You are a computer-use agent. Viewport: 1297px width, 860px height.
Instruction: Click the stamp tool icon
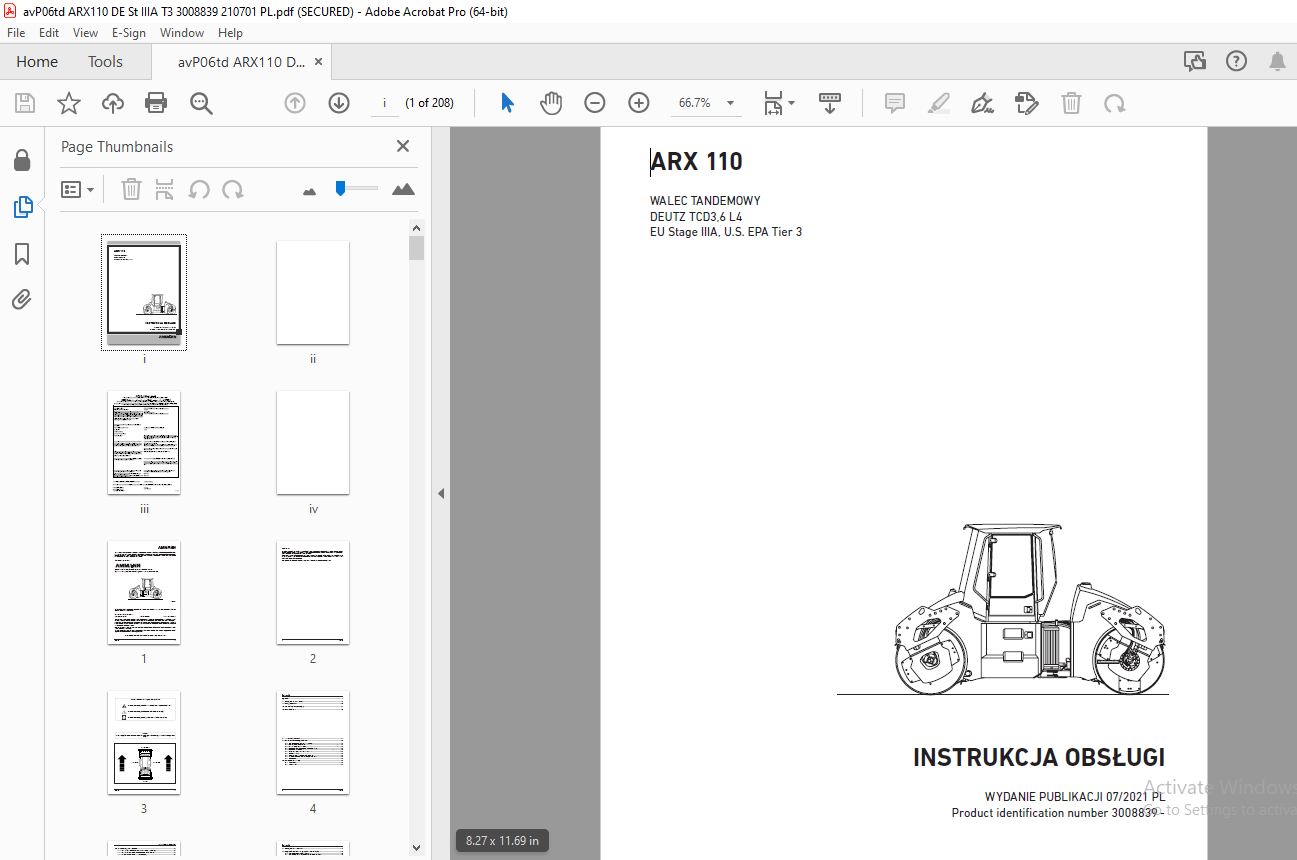pos(1026,103)
